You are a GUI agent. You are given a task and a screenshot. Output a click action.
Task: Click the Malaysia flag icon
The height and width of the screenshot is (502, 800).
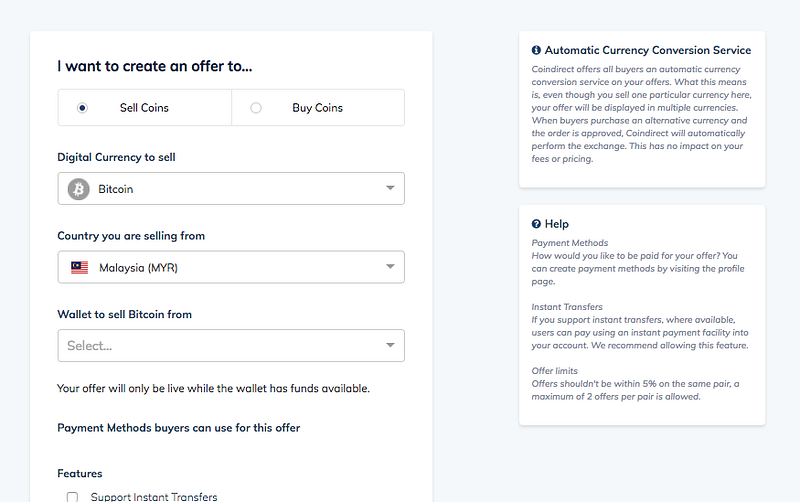tap(79, 267)
